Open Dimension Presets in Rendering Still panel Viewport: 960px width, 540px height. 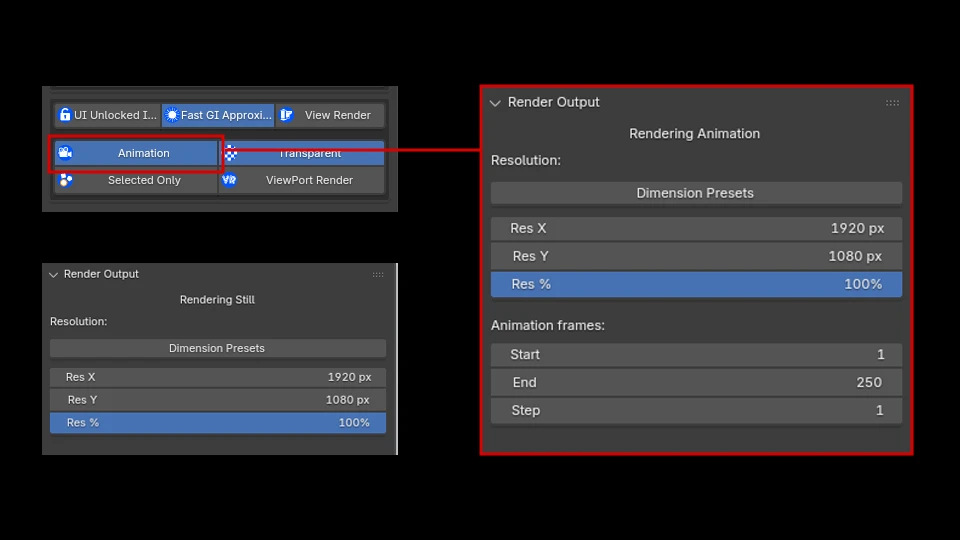[218, 348]
